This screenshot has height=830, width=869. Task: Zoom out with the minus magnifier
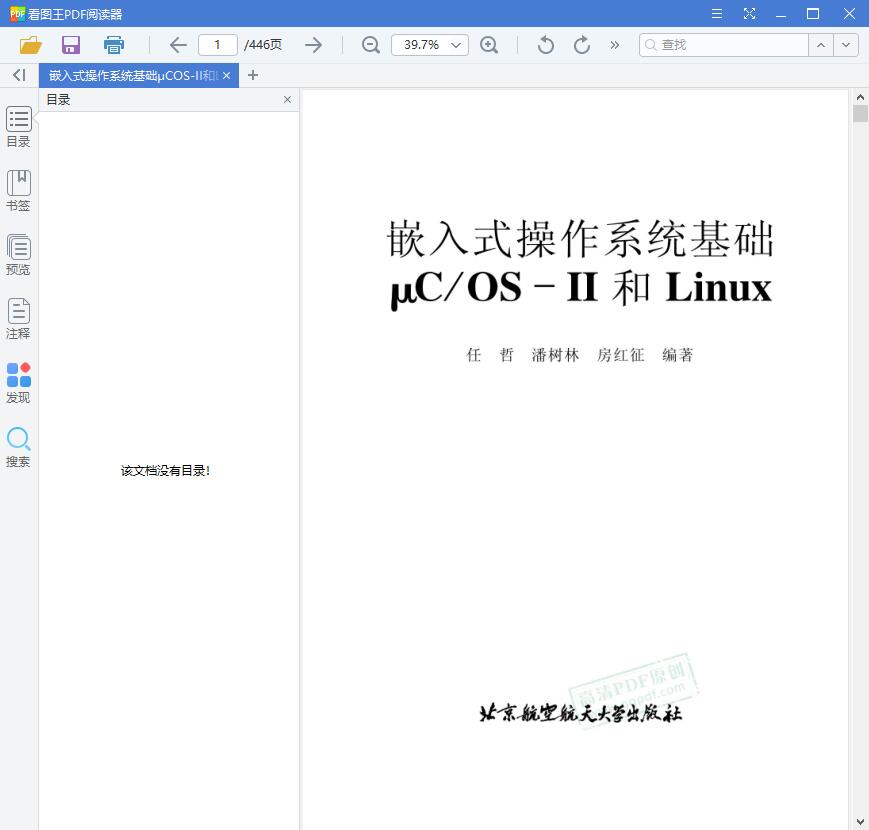point(371,45)
